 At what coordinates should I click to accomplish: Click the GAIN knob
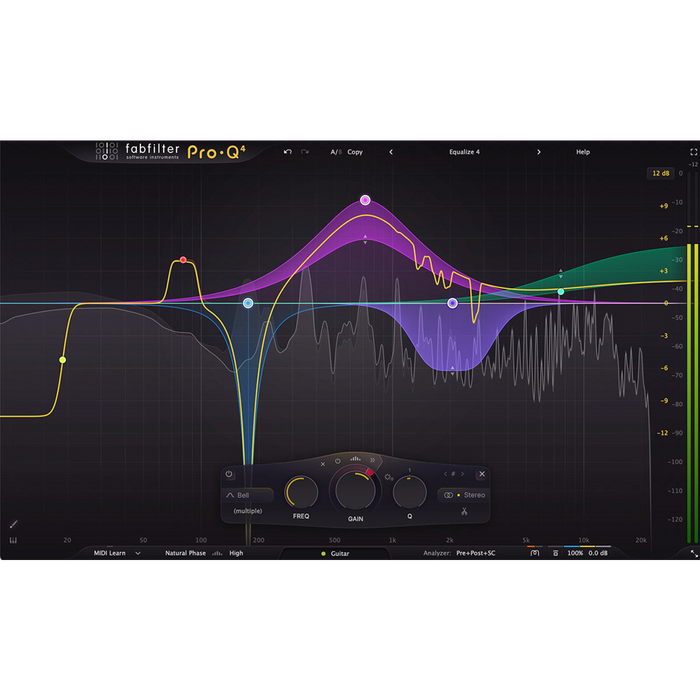355,491
